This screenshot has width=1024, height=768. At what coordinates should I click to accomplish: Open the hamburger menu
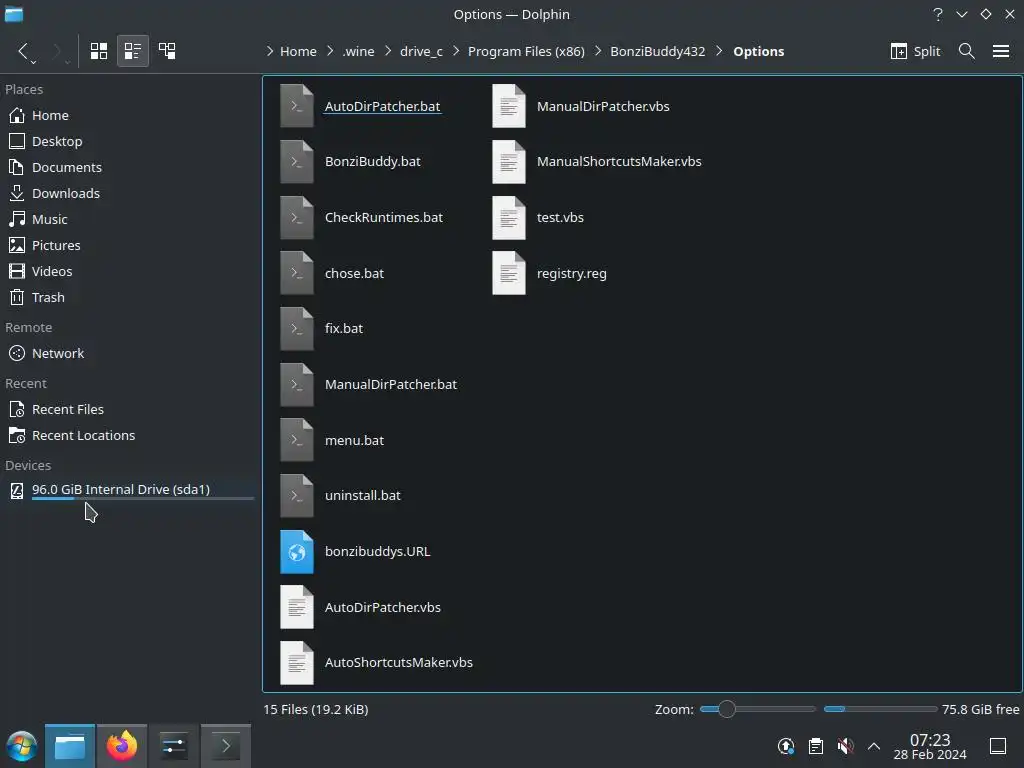point(1001,51)
